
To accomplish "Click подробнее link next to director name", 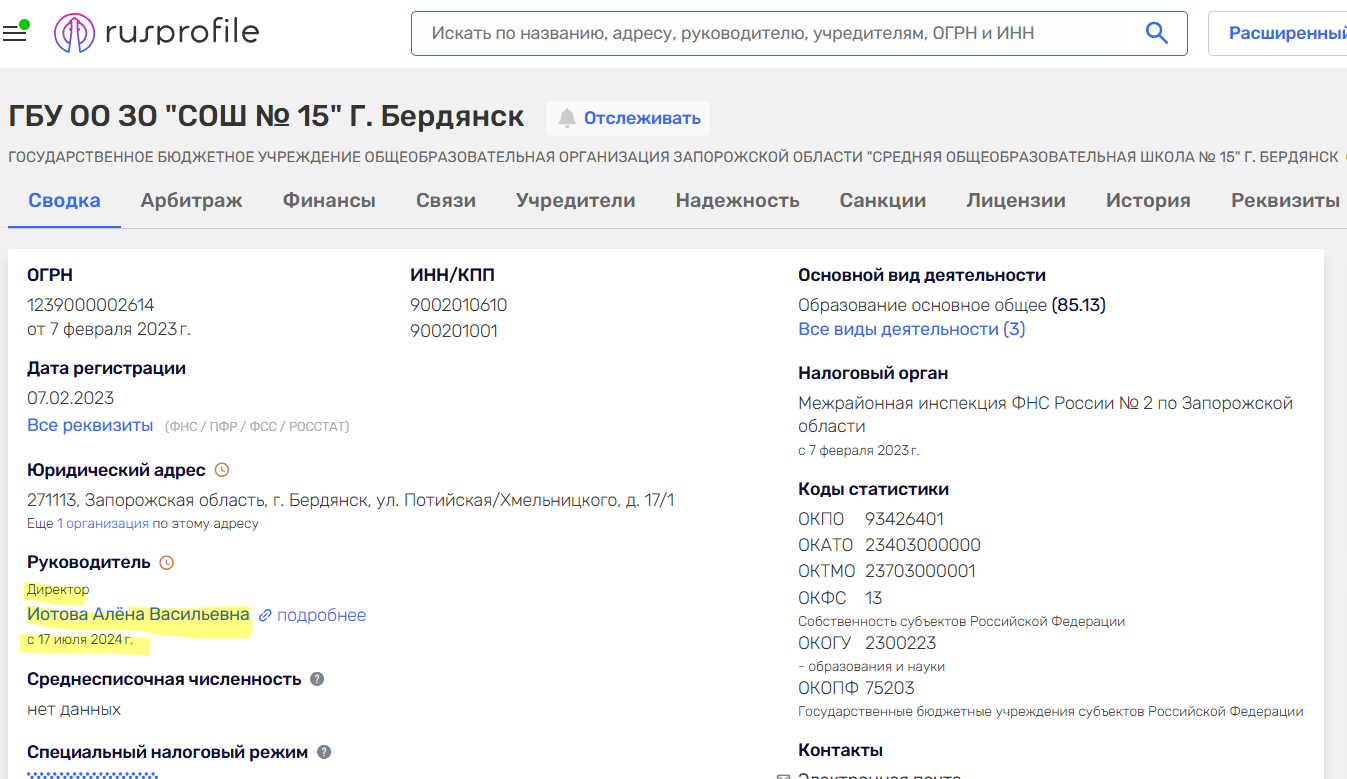I will 321,615.
